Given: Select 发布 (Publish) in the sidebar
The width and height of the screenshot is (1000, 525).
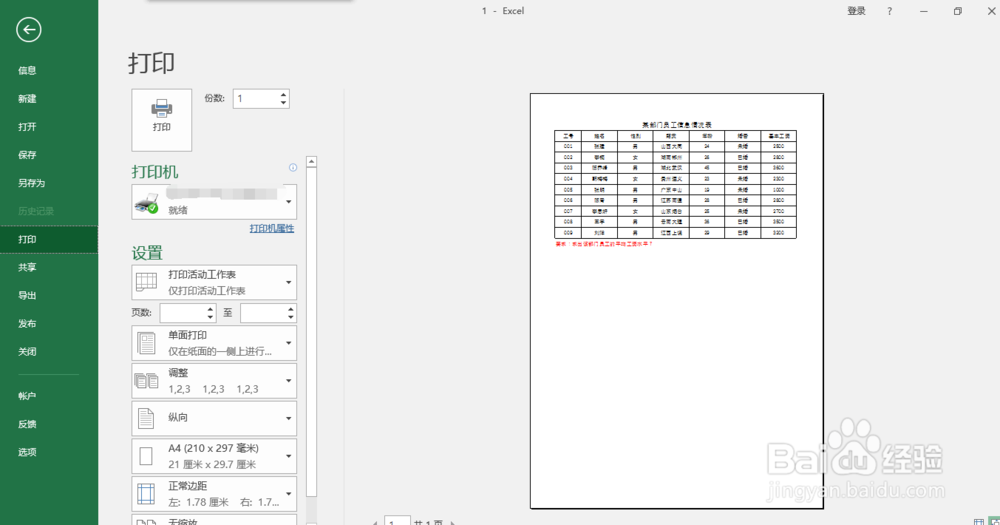Looking at the screenshot, I should 49,323.
